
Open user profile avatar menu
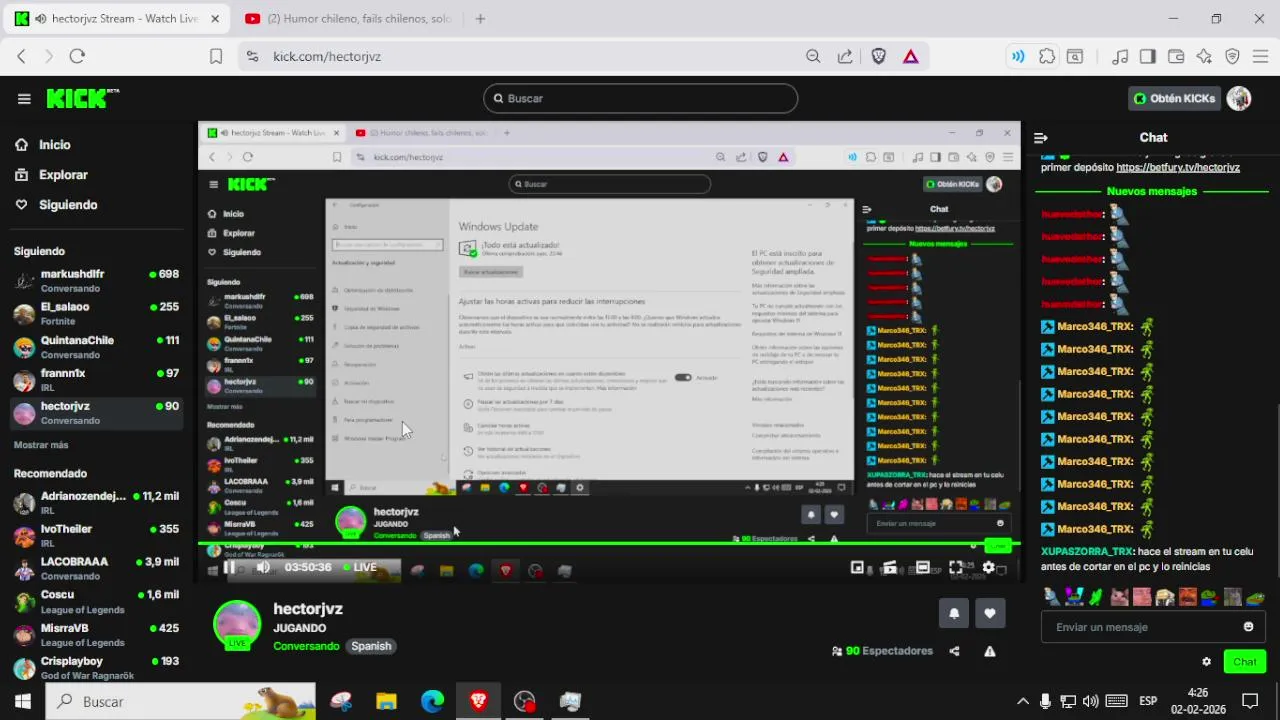[1239, 98]
